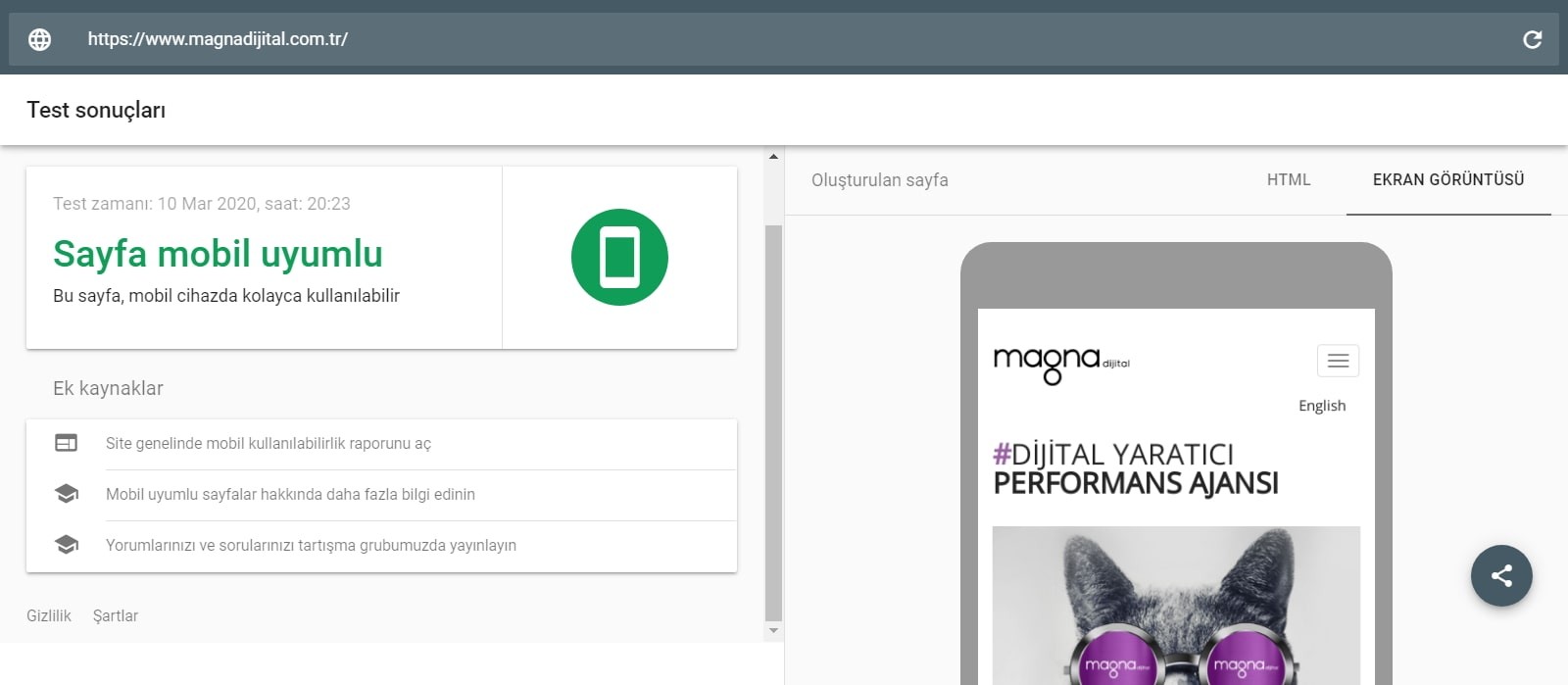Screen dimensions: 1568x685
Task: Click the URL input field
Action: point(784,39)
